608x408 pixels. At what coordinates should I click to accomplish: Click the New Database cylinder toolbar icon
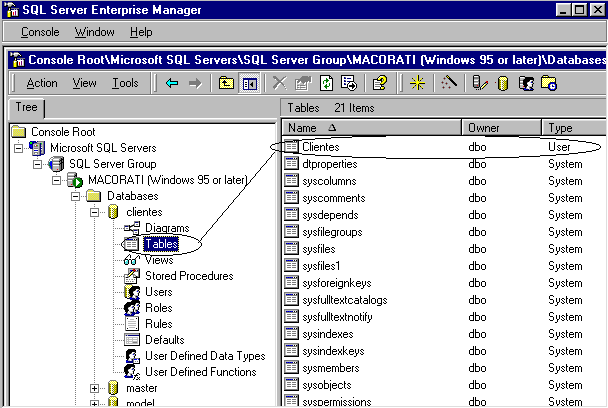(503, 83)
